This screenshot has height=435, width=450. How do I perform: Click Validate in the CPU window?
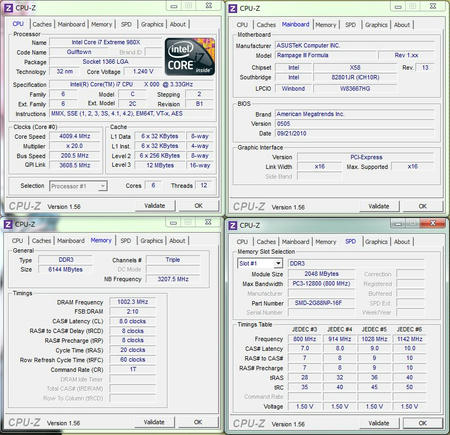pos(155,206)
